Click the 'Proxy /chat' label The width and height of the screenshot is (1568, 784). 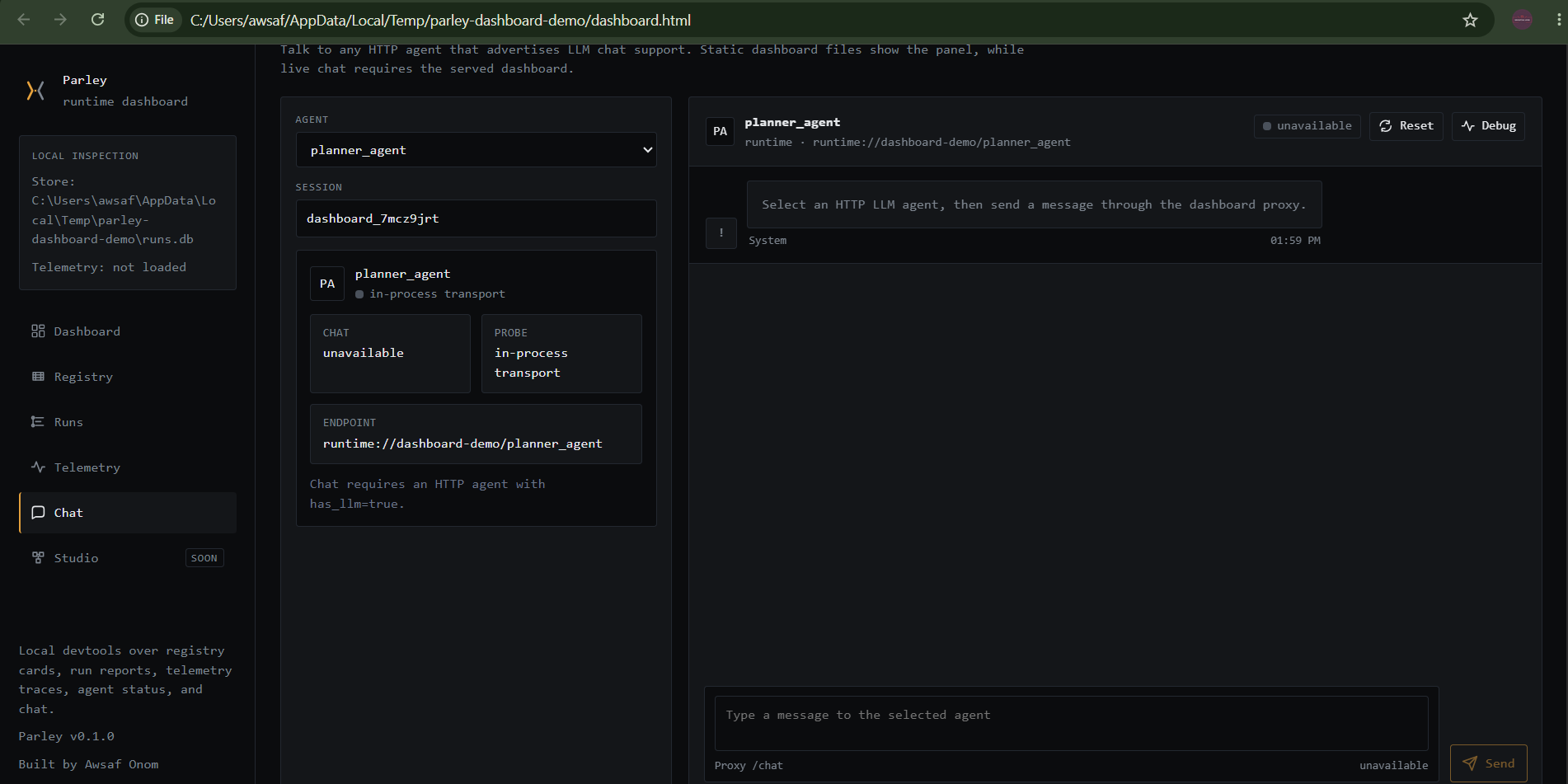[749, 766]
